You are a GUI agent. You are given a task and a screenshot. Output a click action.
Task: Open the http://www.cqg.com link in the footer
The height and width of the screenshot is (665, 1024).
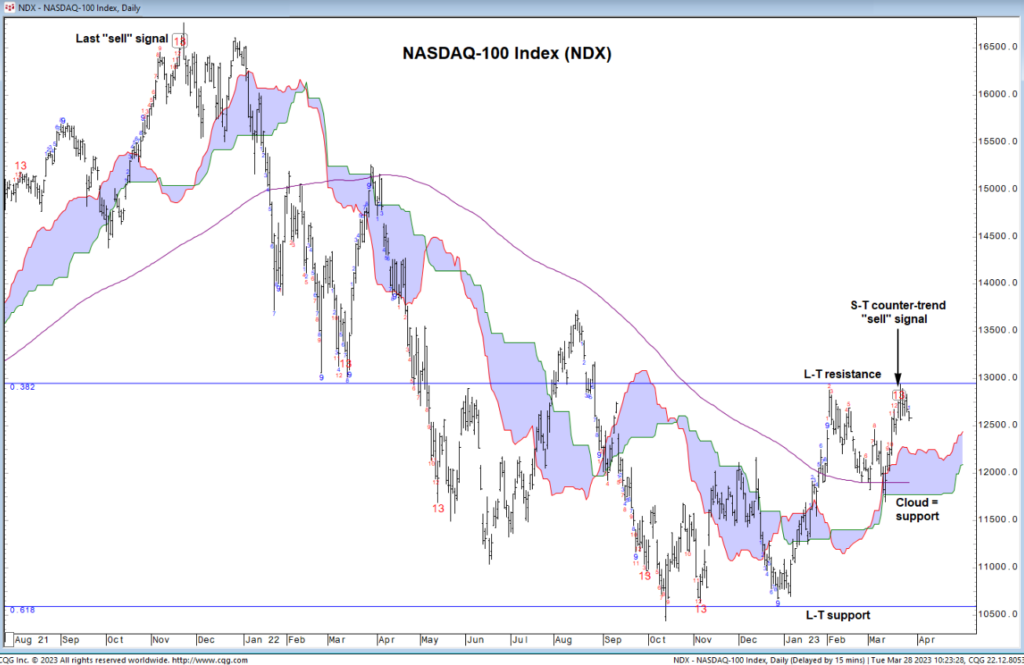point(210,660)
